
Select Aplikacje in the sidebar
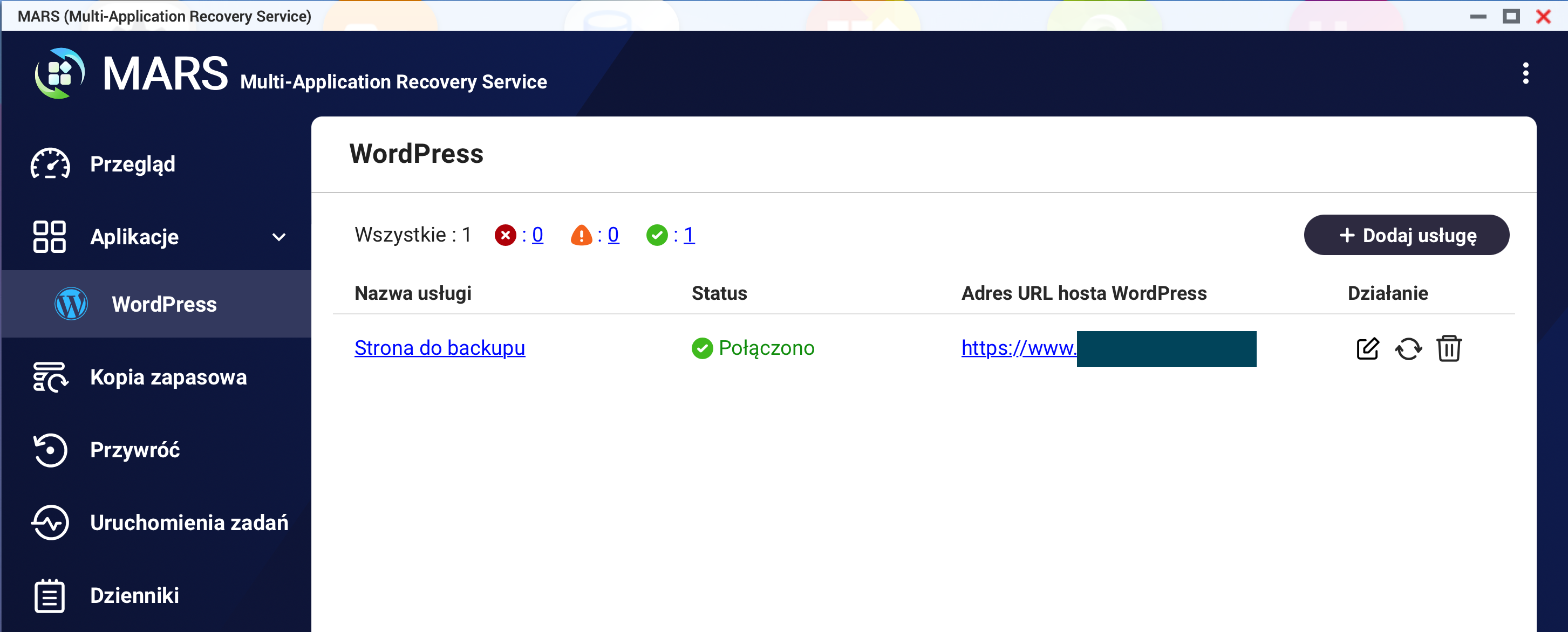tap(134, 237)
